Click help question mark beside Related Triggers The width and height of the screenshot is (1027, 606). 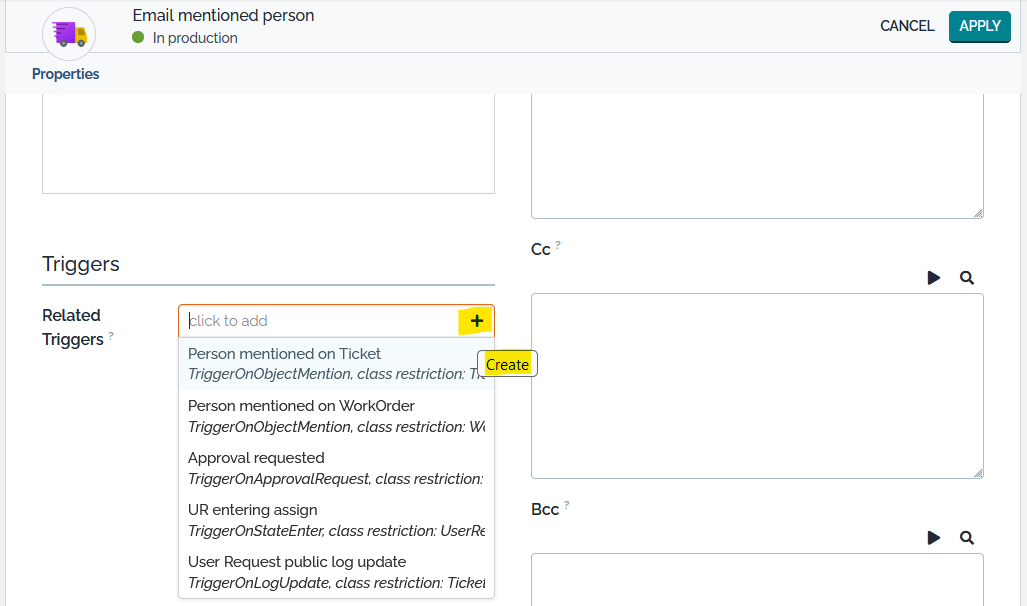(111, 336)
